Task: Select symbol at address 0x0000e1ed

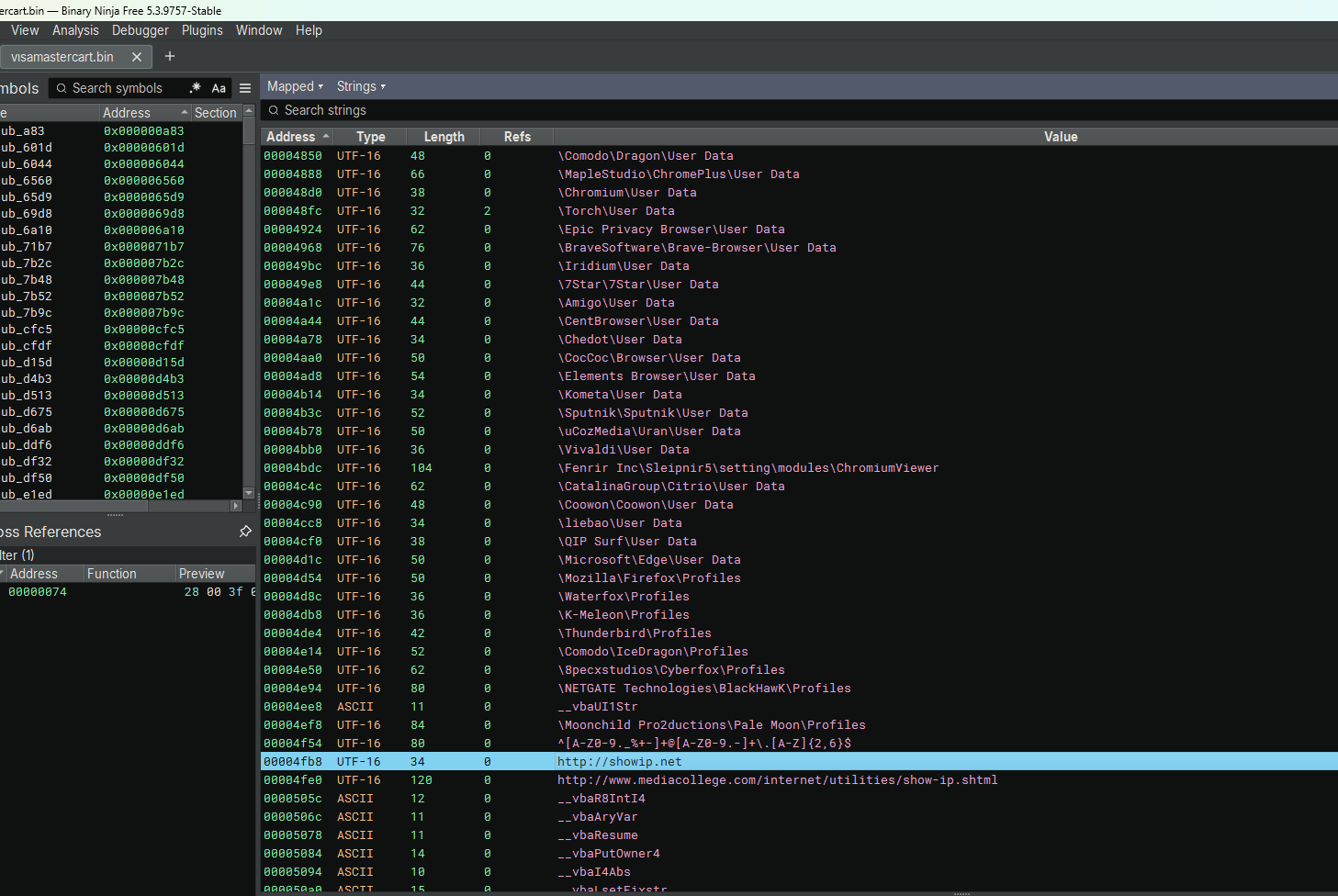Action: point(121,495)
